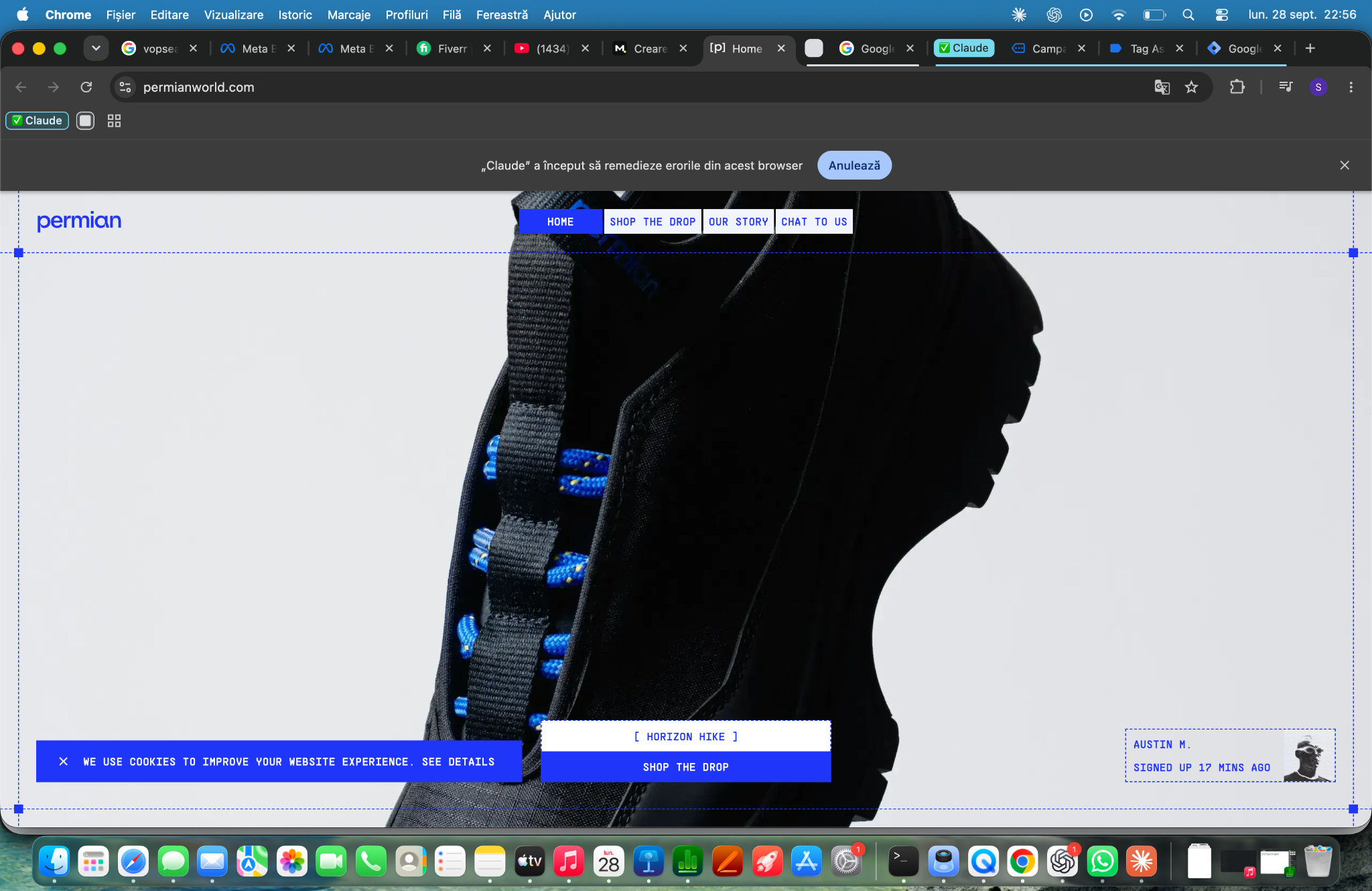Click the Austin M. profile photo thumbnail
The height and width of the screenshot is (891, 1372).
point(1308,756)
